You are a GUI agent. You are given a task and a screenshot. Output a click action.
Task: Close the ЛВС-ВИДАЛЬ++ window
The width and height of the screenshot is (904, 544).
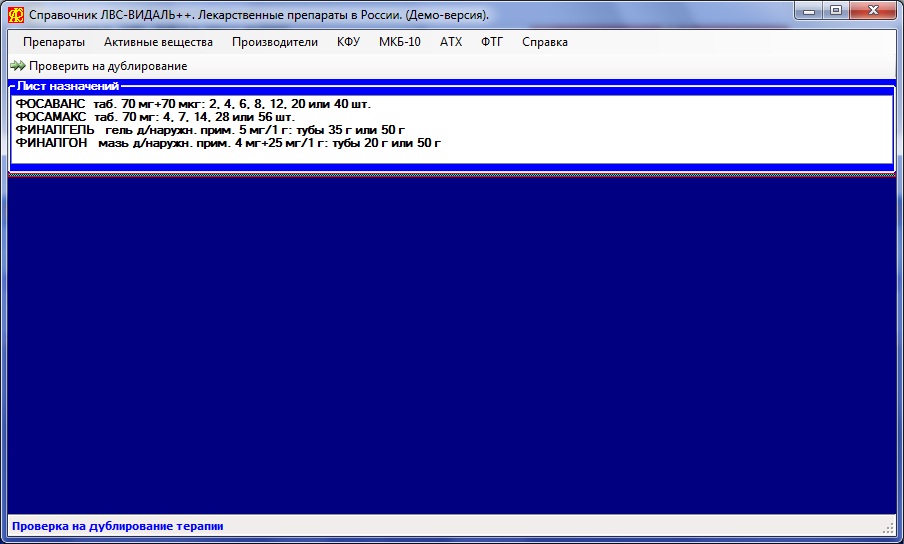(x=874, y=11)
